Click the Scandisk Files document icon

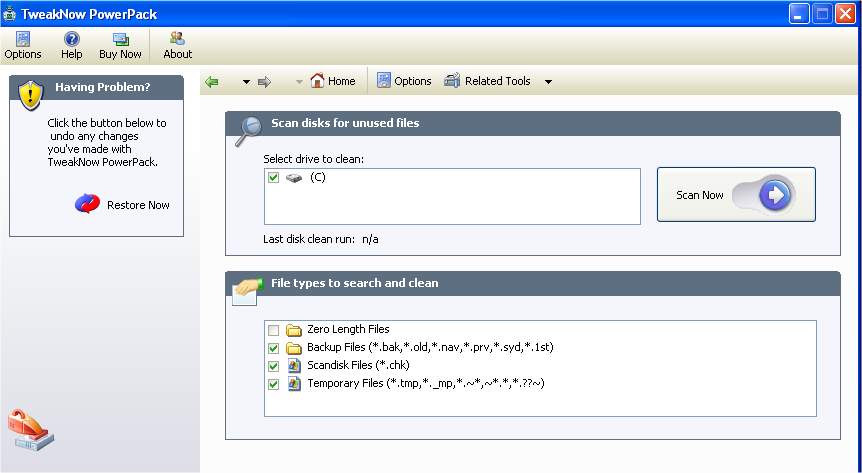point(294,366)
